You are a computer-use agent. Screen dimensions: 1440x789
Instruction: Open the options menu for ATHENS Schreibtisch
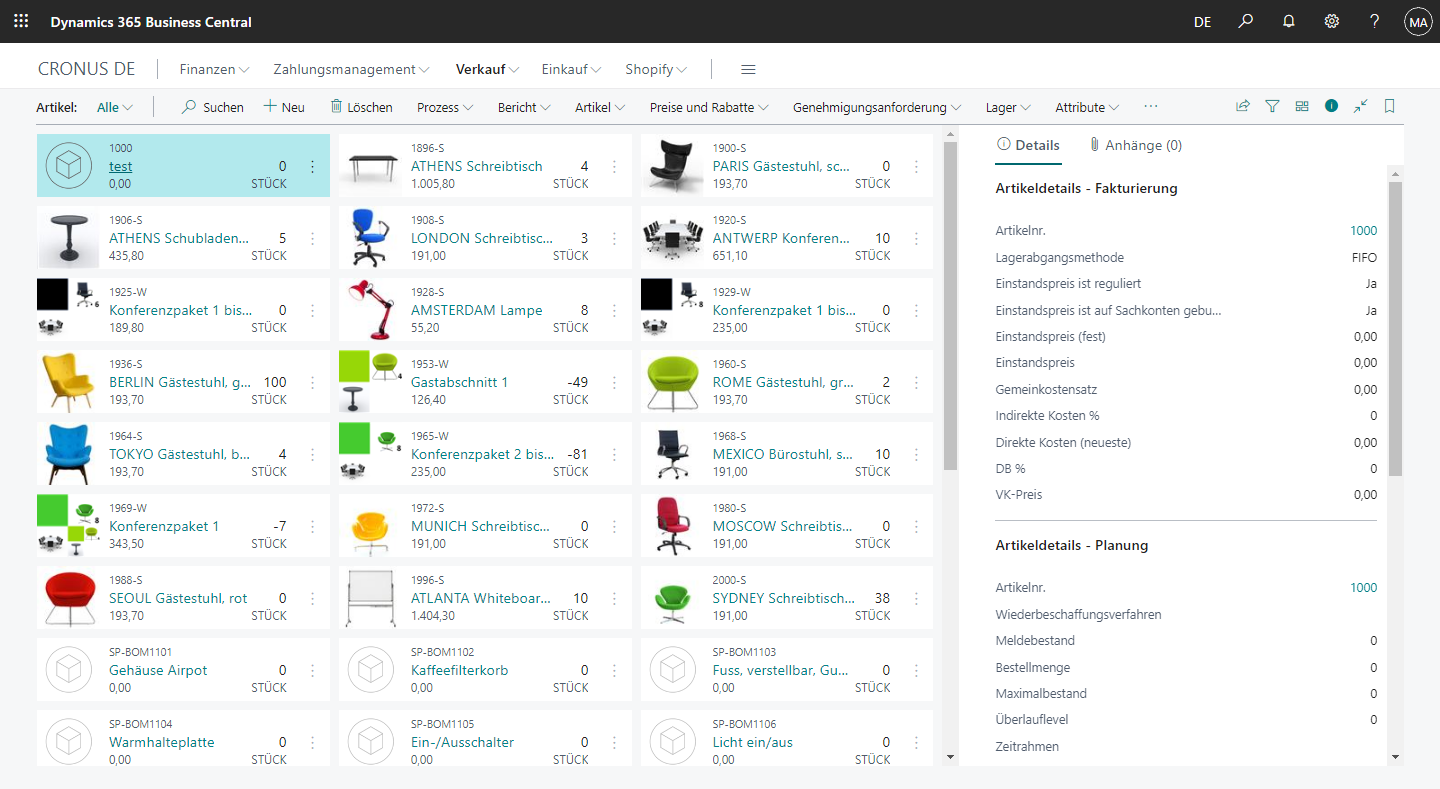point(614,167)
